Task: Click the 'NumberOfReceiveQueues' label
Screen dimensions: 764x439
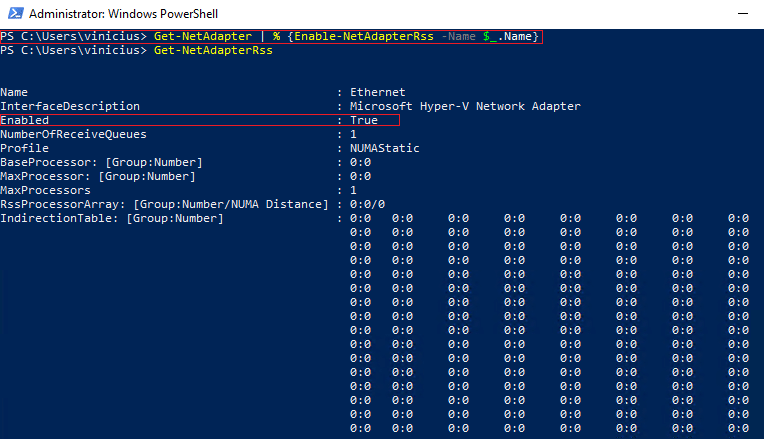Action: point(73,134)
